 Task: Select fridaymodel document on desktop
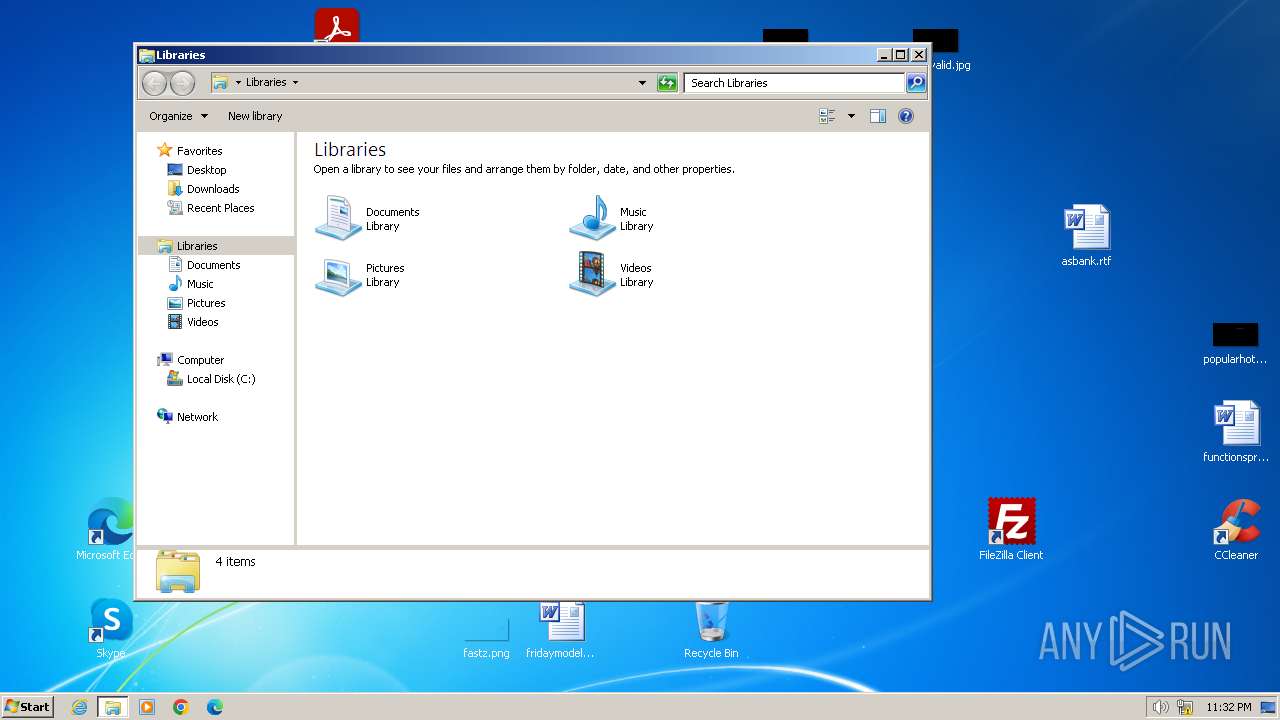(x=560, y=630)
